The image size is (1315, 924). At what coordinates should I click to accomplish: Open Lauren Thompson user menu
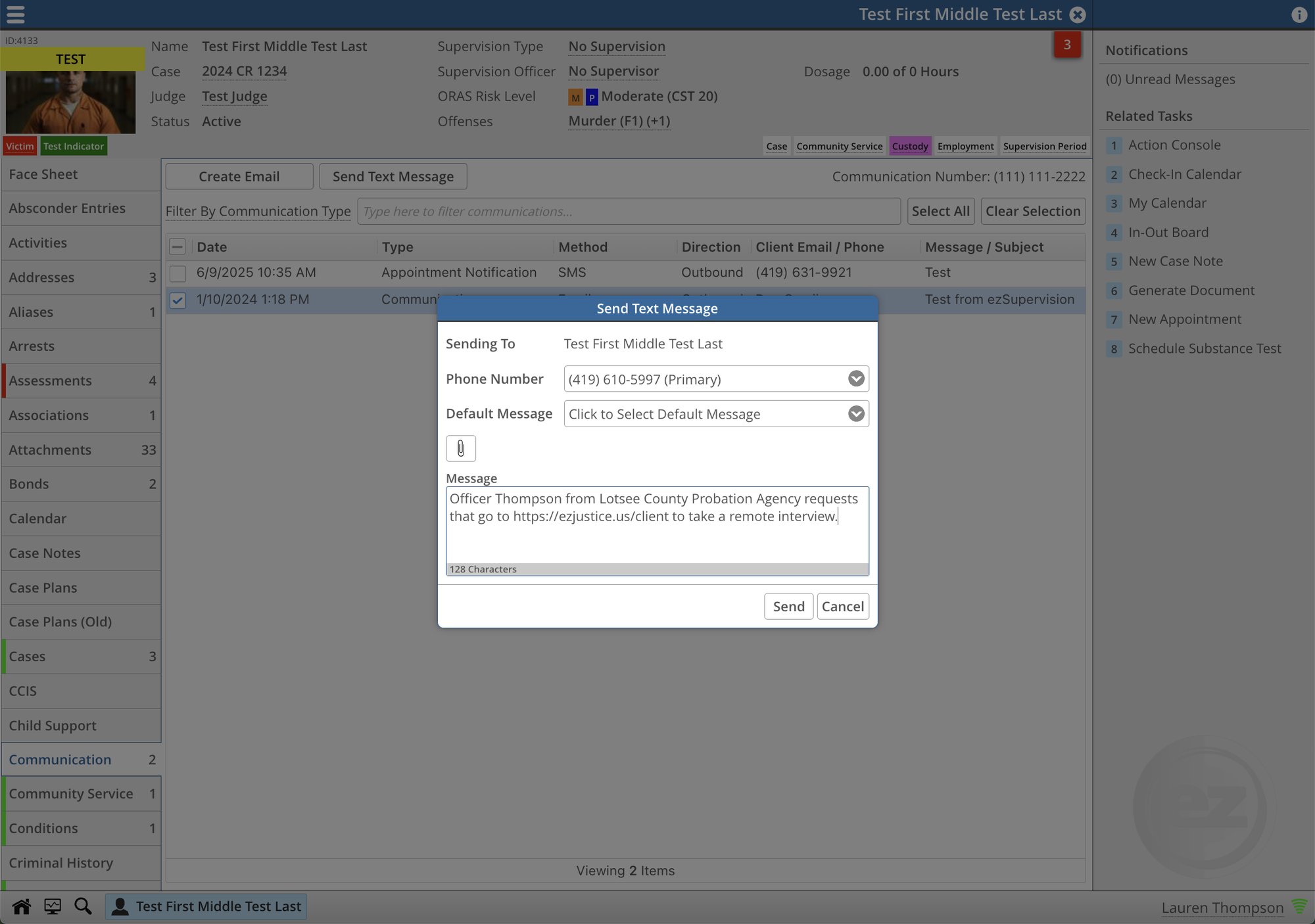[1222, 908]
